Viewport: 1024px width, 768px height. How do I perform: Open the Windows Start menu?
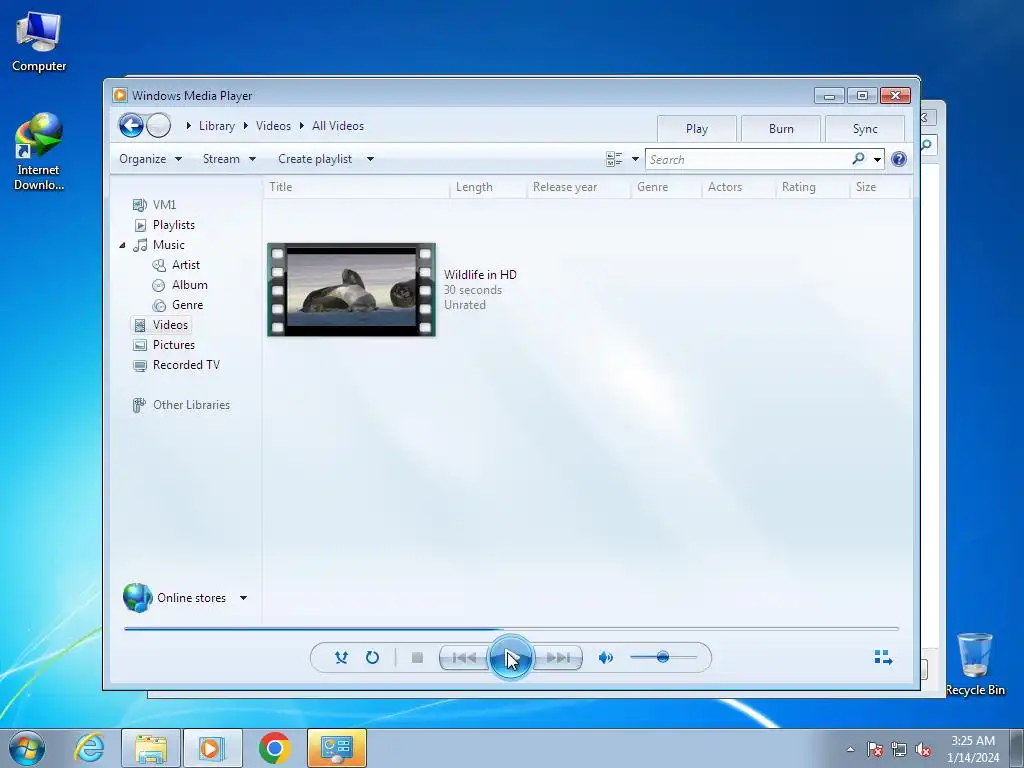(x=27, y=748)
